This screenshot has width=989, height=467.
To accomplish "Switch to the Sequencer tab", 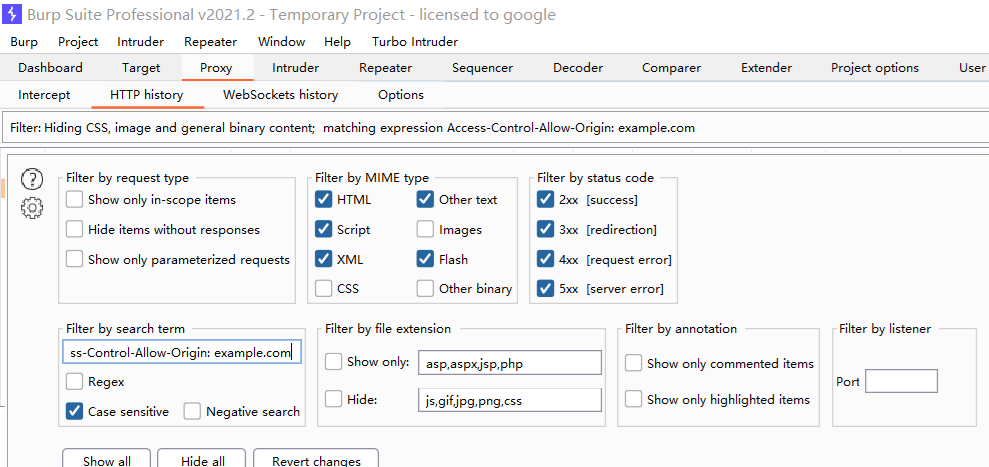I will 483,68.
